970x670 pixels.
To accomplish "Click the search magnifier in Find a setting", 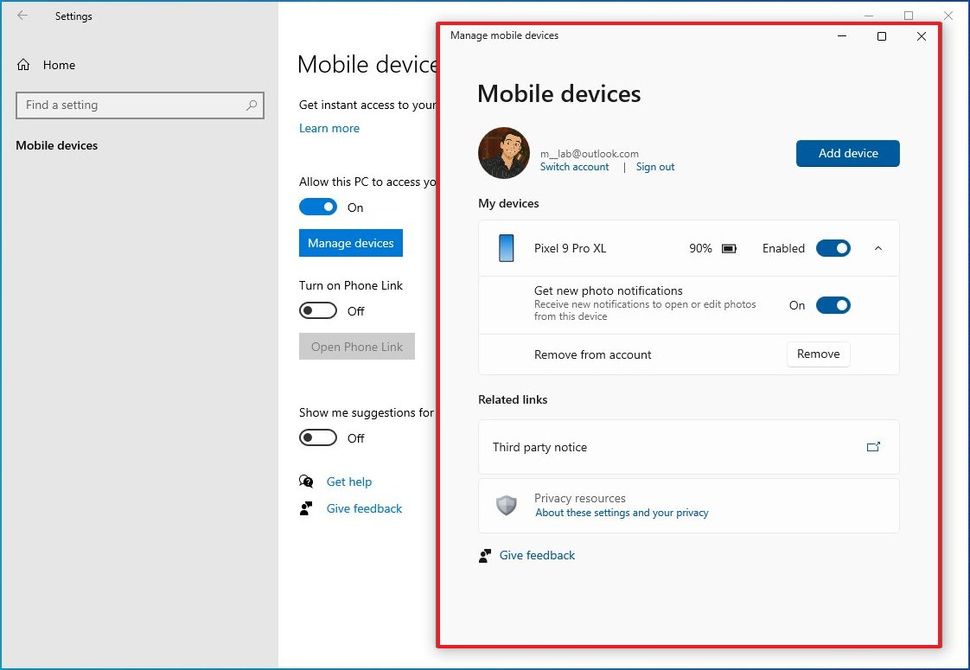I will [253, 105].
